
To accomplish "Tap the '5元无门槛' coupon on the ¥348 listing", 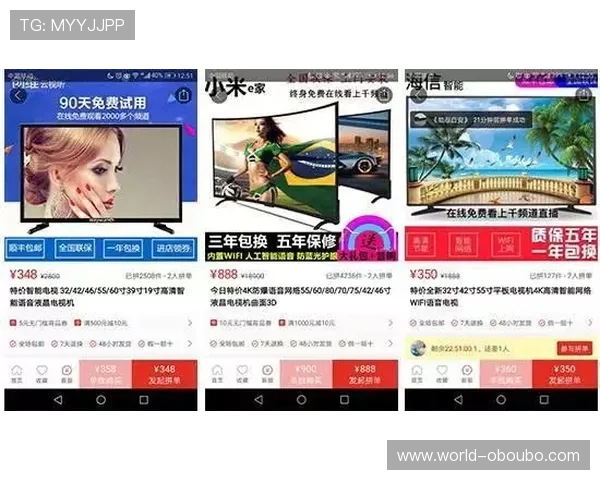I will click(x=38, y=323).
